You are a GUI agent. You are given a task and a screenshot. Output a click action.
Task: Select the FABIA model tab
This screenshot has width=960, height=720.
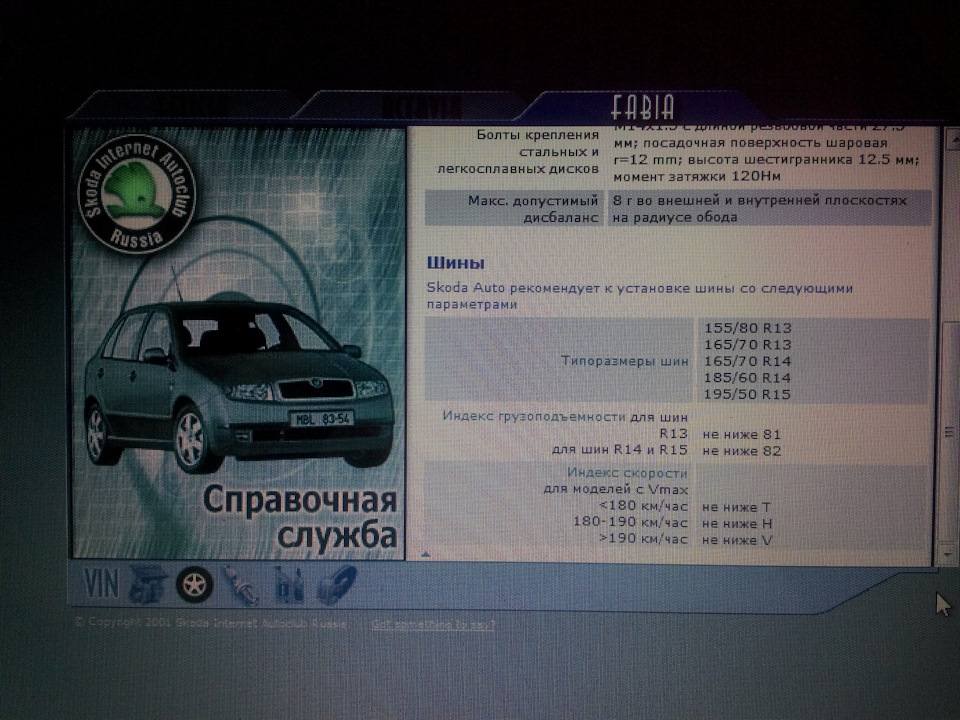tap(642, 107)
